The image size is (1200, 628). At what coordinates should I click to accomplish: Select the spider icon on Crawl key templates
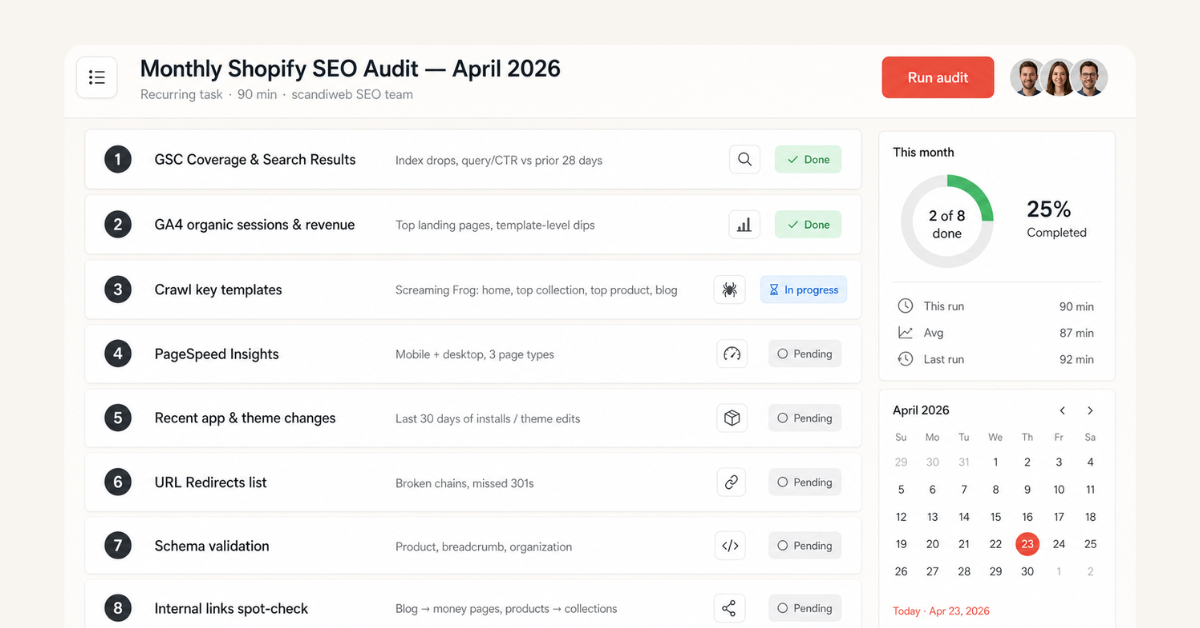[x=730, y=289]
